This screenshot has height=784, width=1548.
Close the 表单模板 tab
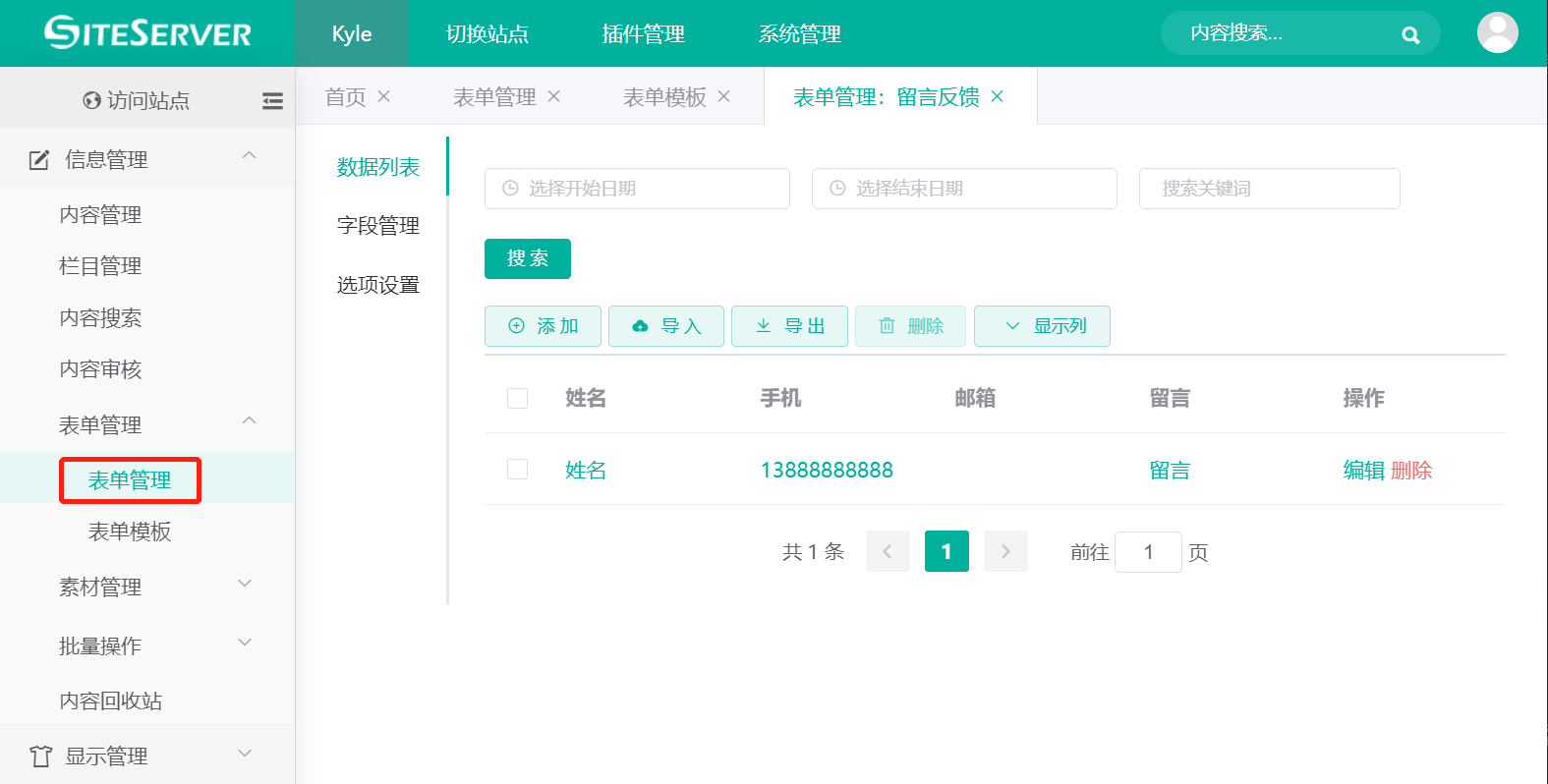click(x=724, y=96)
